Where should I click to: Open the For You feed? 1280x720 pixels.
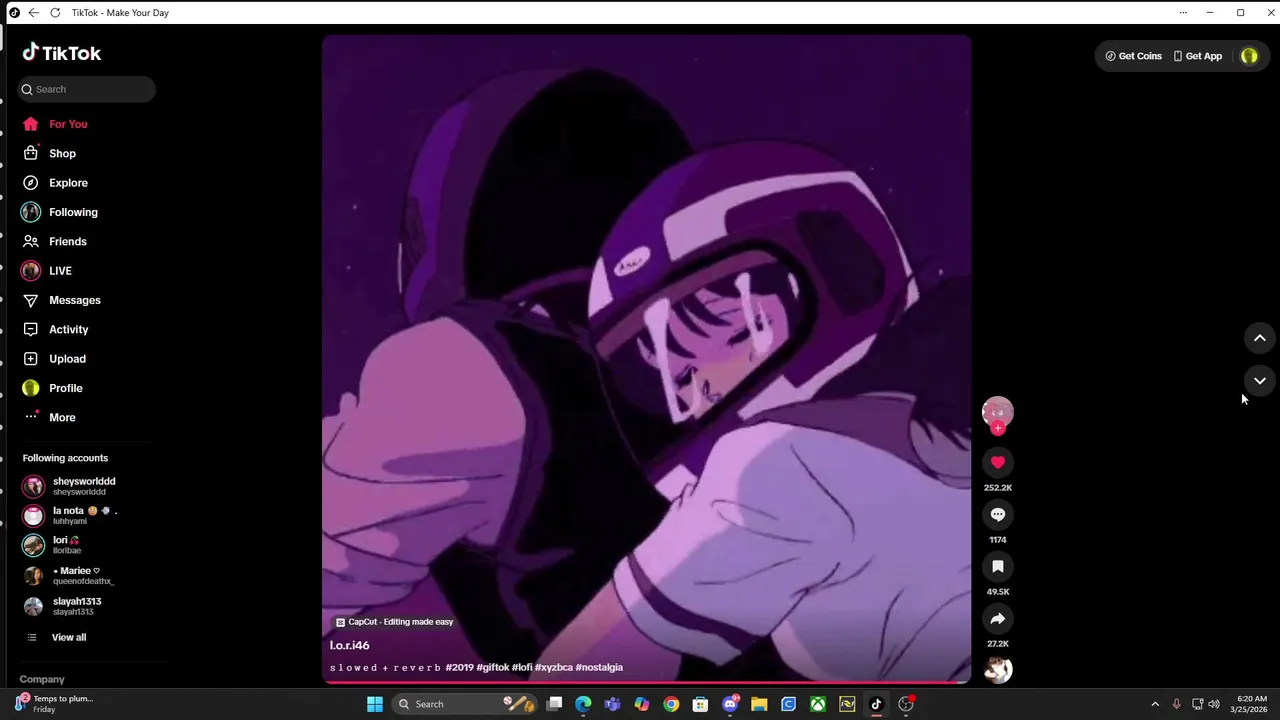(68, 124)
